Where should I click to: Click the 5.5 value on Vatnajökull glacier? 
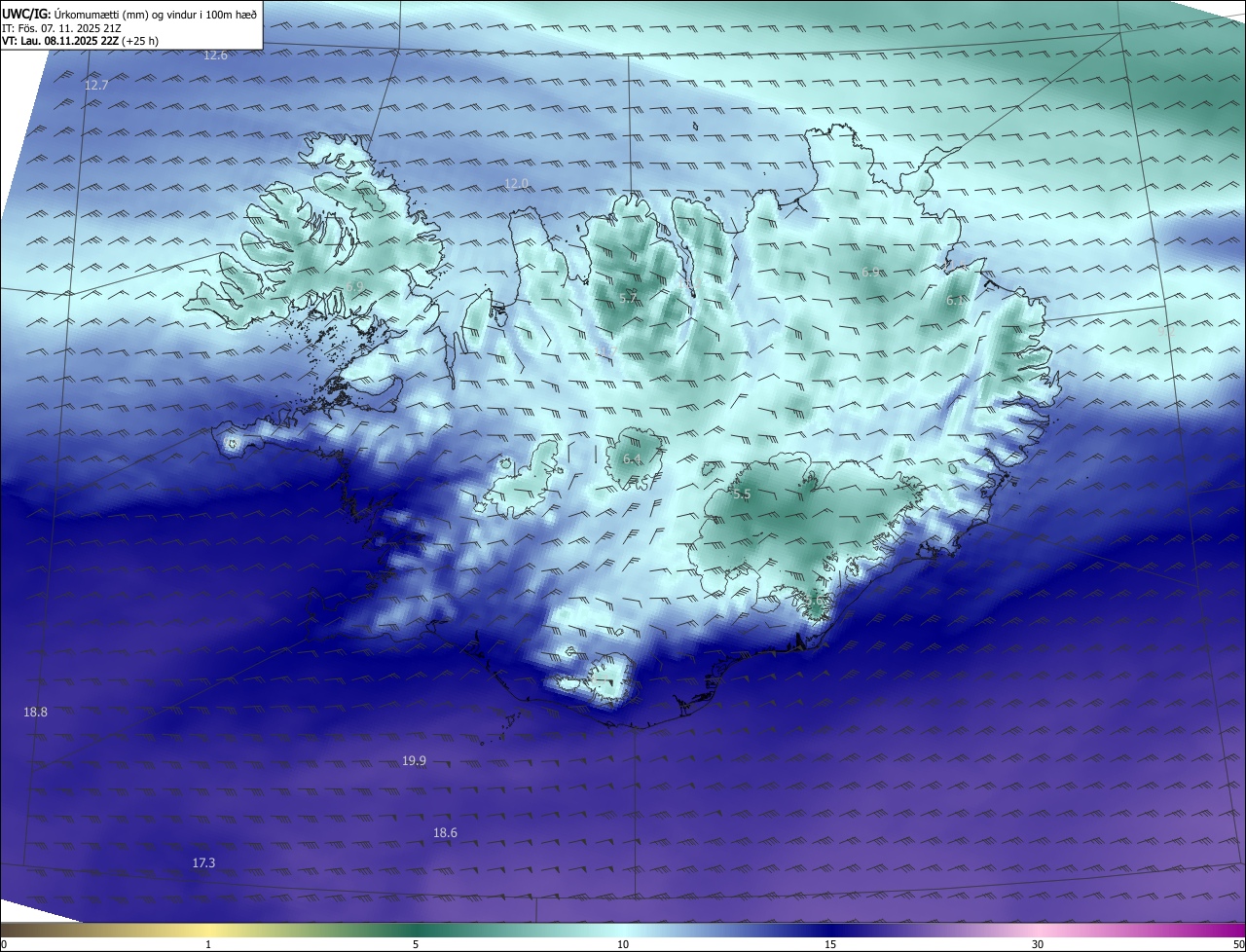pos(742,494)
